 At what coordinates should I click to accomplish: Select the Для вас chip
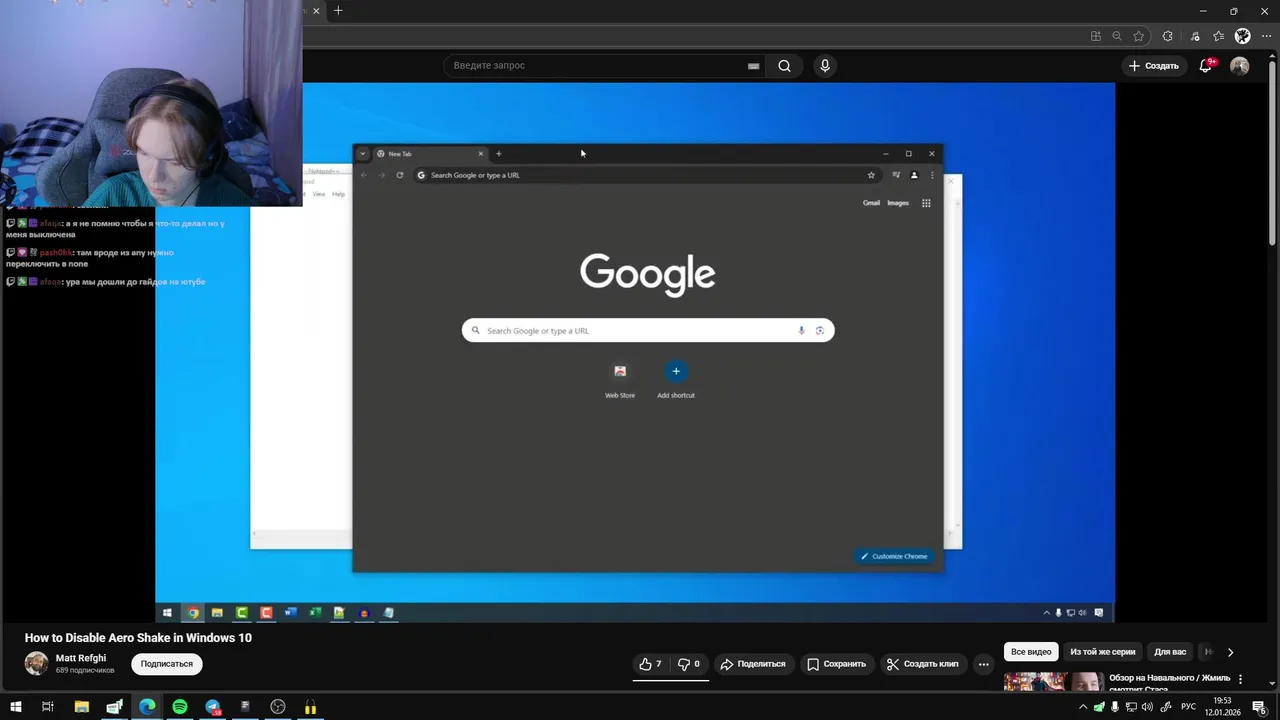pos(1170,652)
